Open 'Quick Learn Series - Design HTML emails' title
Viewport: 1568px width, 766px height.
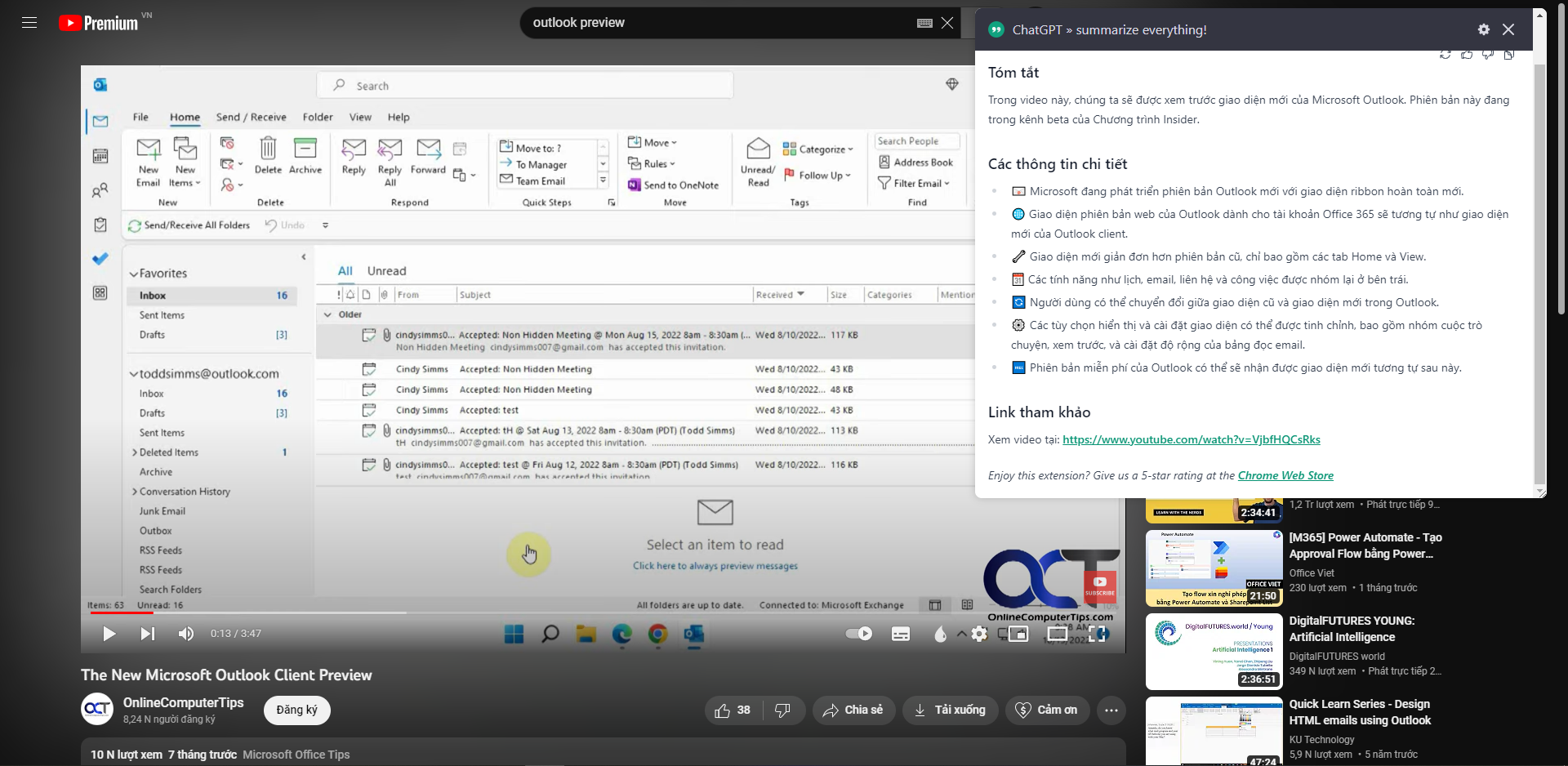click(1360, 712)
